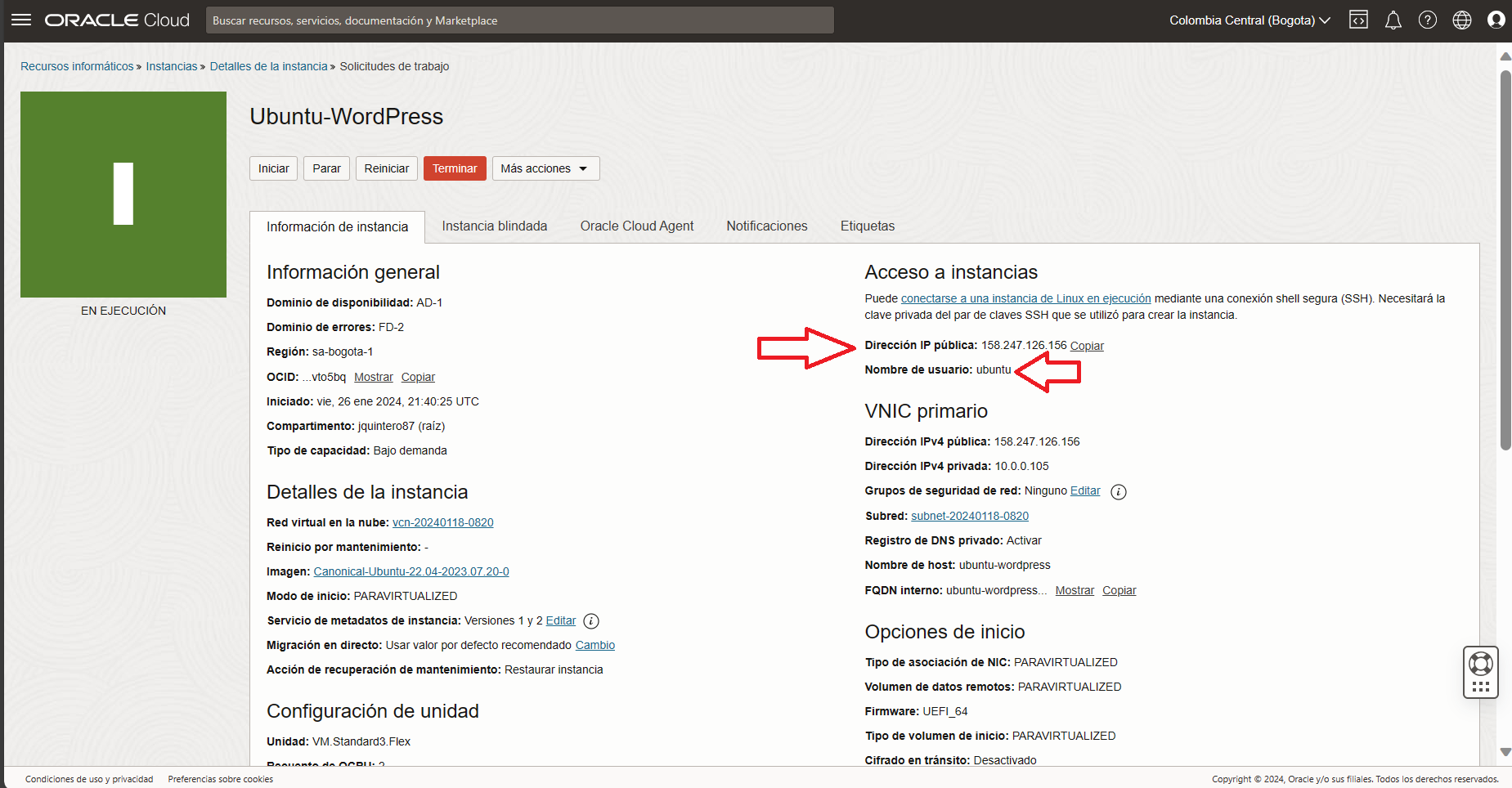The image size is (1512, 788).
Task: Click the vertical scrollbar thumb
Action: pyautogui.click(x=1505, y=260)
